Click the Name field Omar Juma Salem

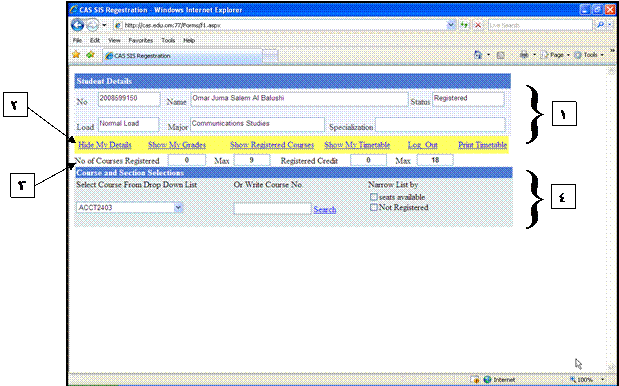(299, 99)
